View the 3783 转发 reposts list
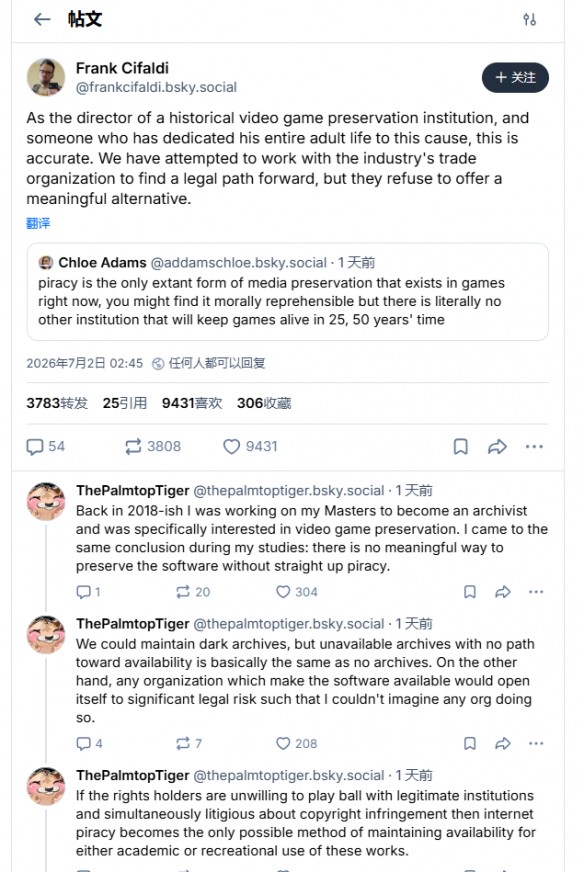The width and height of the screenshot is (584, 872). [57, 403]
